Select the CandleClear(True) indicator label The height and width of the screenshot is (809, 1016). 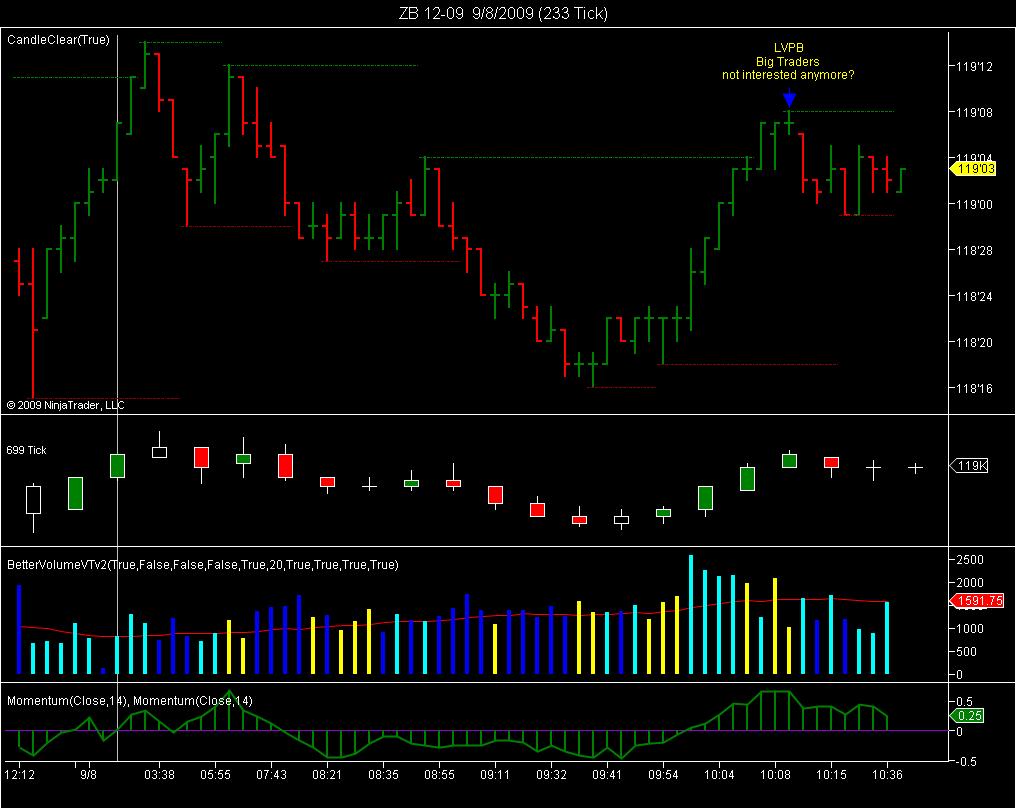58,40
